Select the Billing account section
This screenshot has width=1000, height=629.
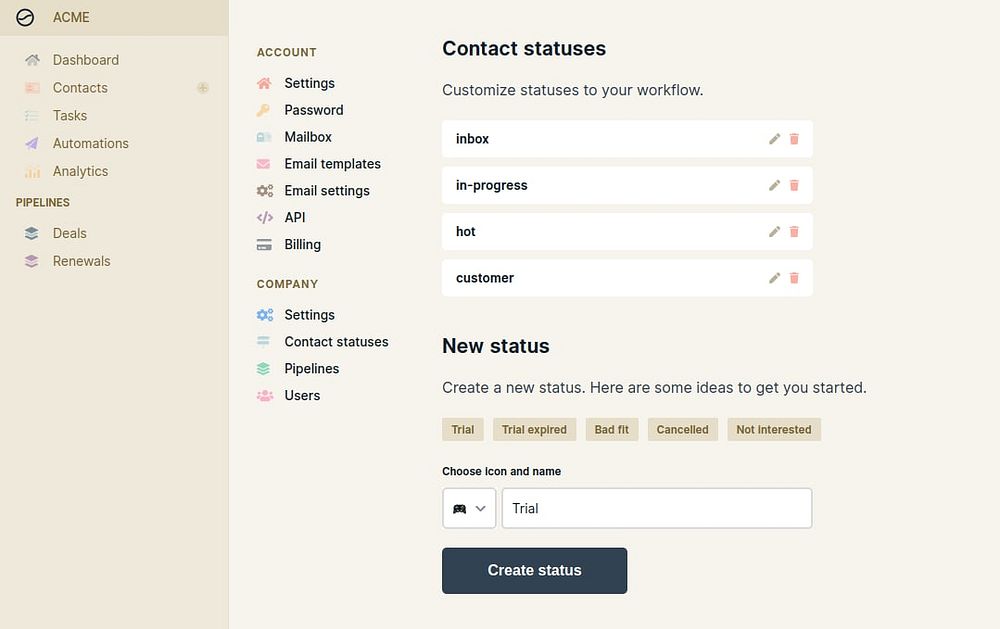click(302, 244)
